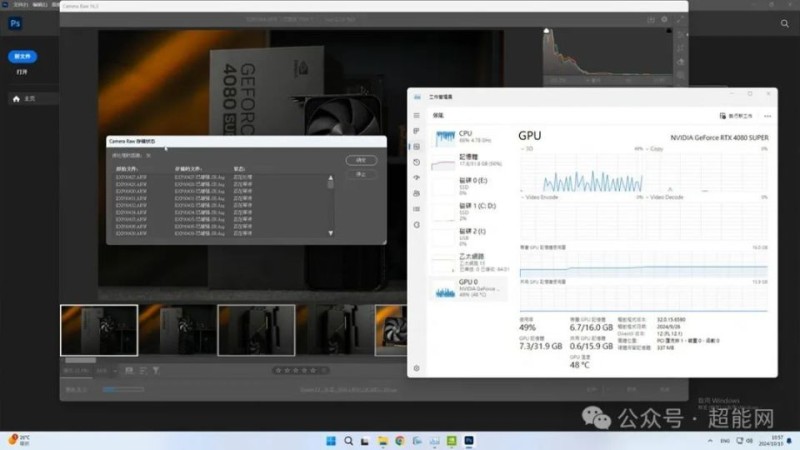The image size is (800, 450).
Task: Select highlighted filmstrip thumbnail of upright graphics card
Action: point(256,330)
